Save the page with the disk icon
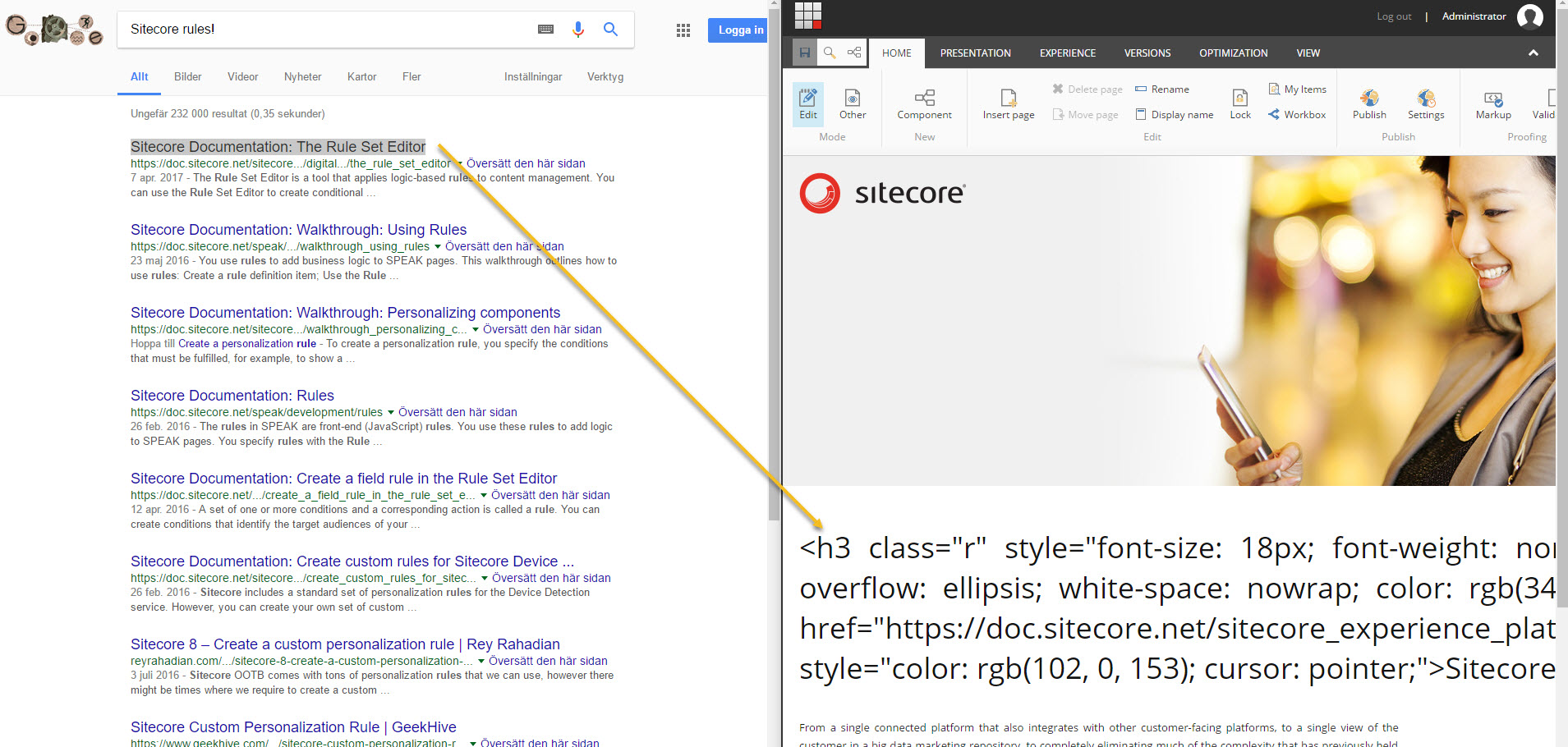1568x747 pixels. click(x=805, y=53)
